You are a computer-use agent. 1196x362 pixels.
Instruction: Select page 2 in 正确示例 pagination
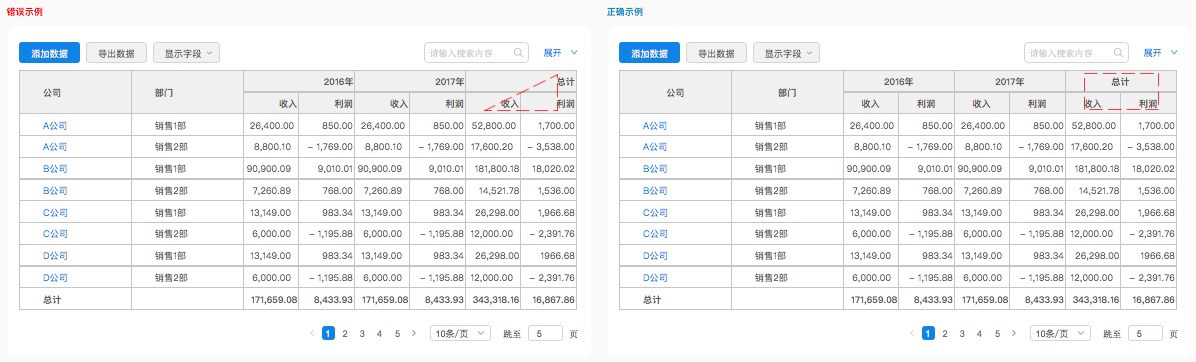click(945, 333)
